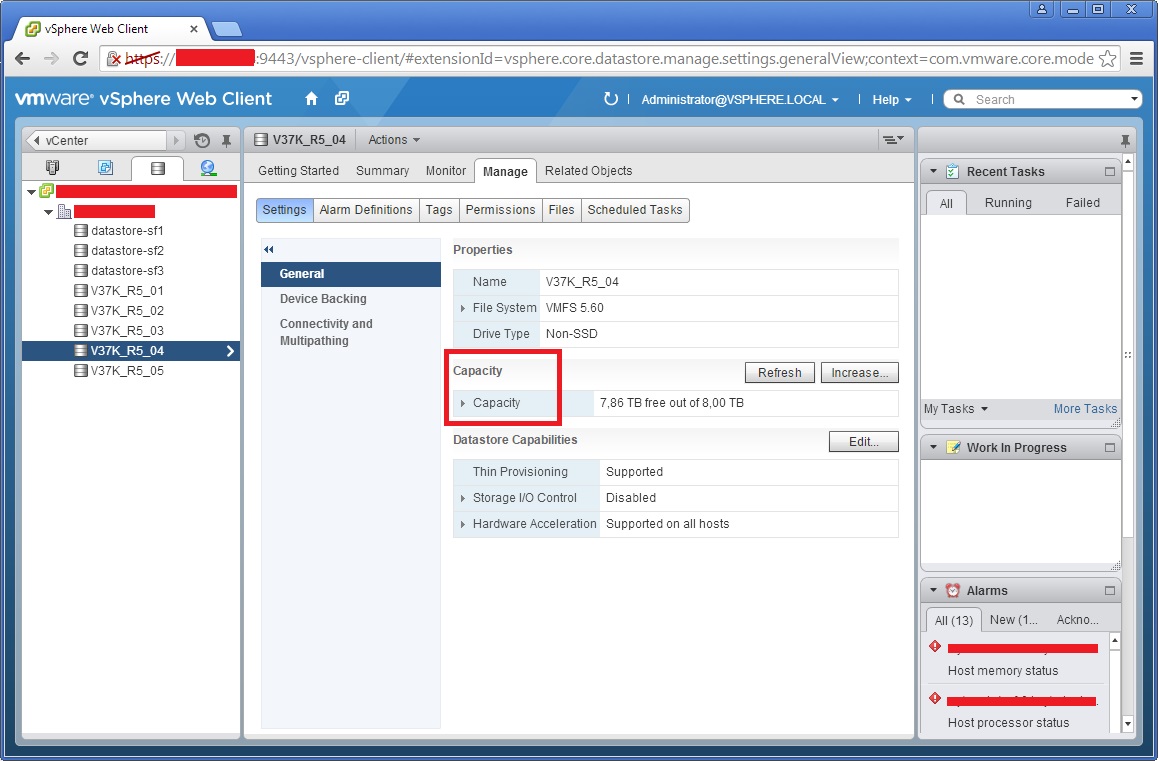Open content panel view options icon
The image size is (1158, 761).
coord(892,140)
